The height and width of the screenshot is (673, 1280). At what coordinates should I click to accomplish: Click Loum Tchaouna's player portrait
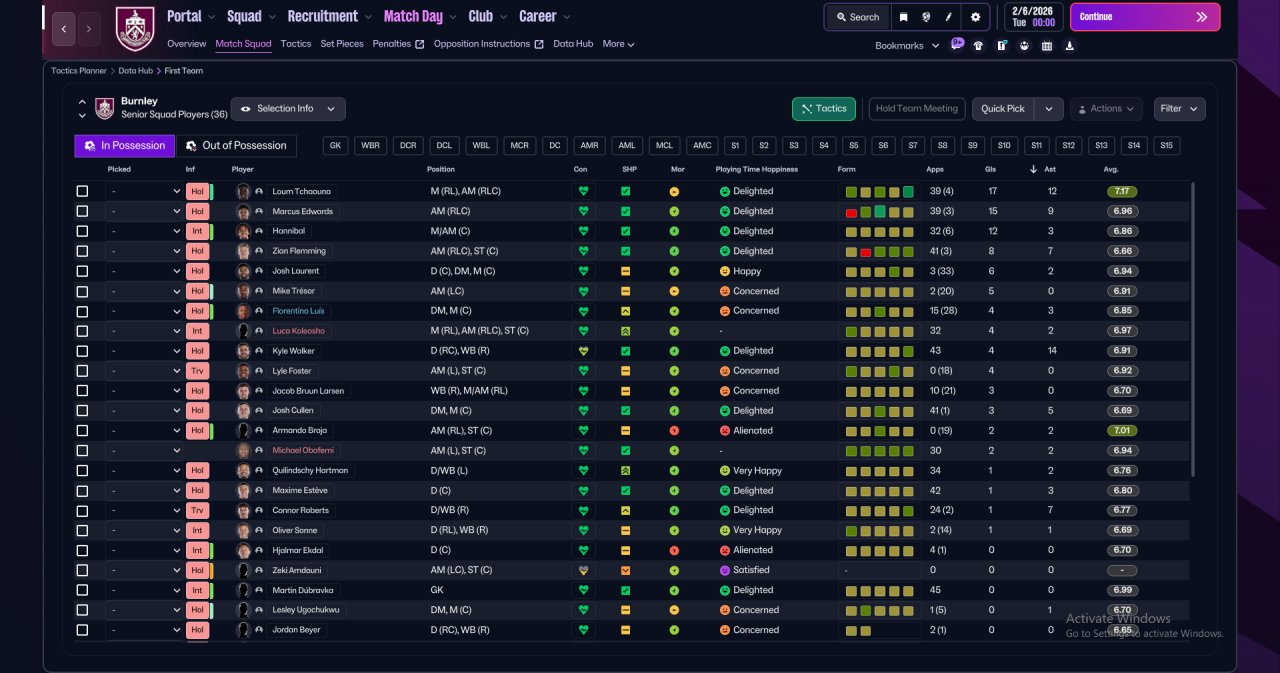tap(243, 191)
